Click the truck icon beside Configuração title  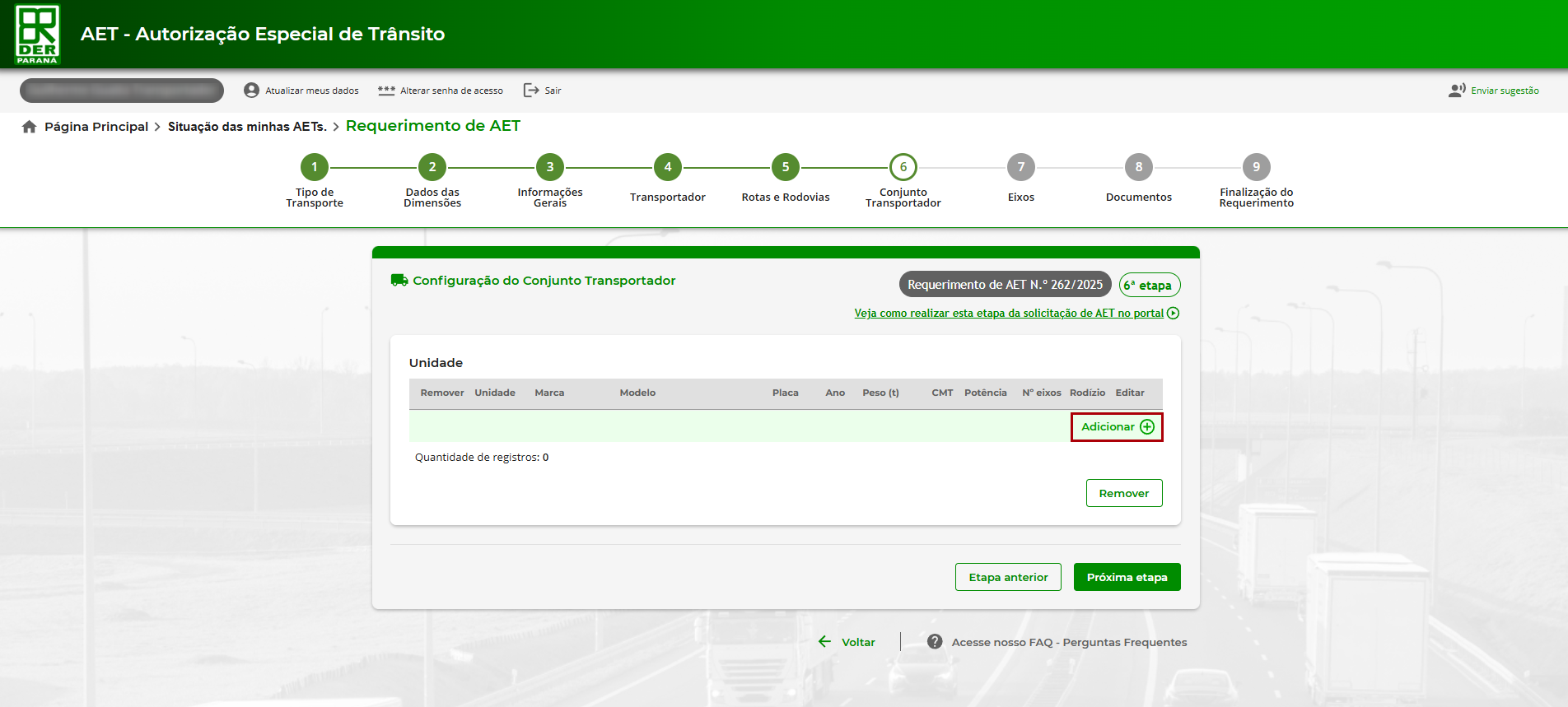point(399,281)
